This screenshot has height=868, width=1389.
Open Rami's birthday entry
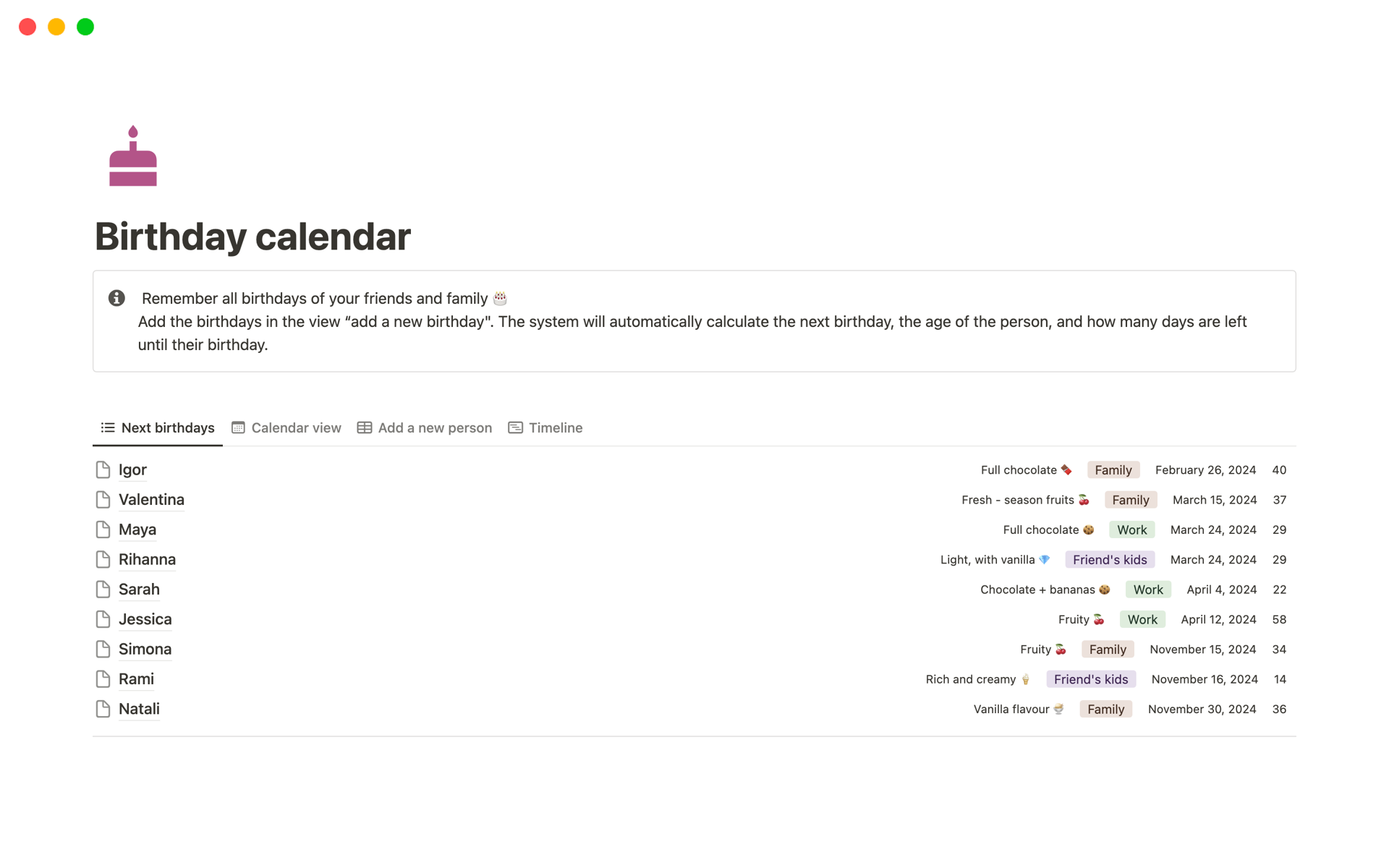pyautogui.click(x=137, y=678)
